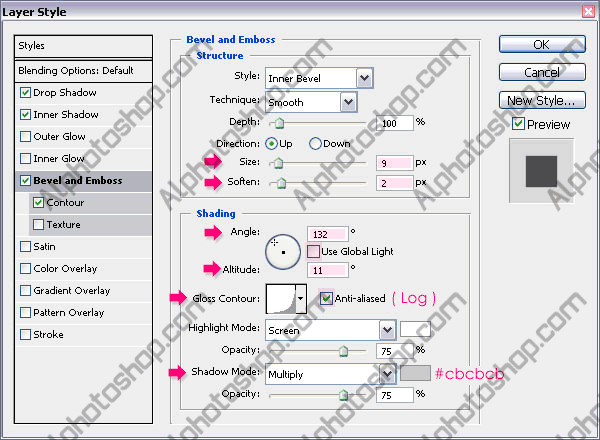Uncheck the Contour checkbox
This screenshot has height=440, width=600.
(38, 202)
